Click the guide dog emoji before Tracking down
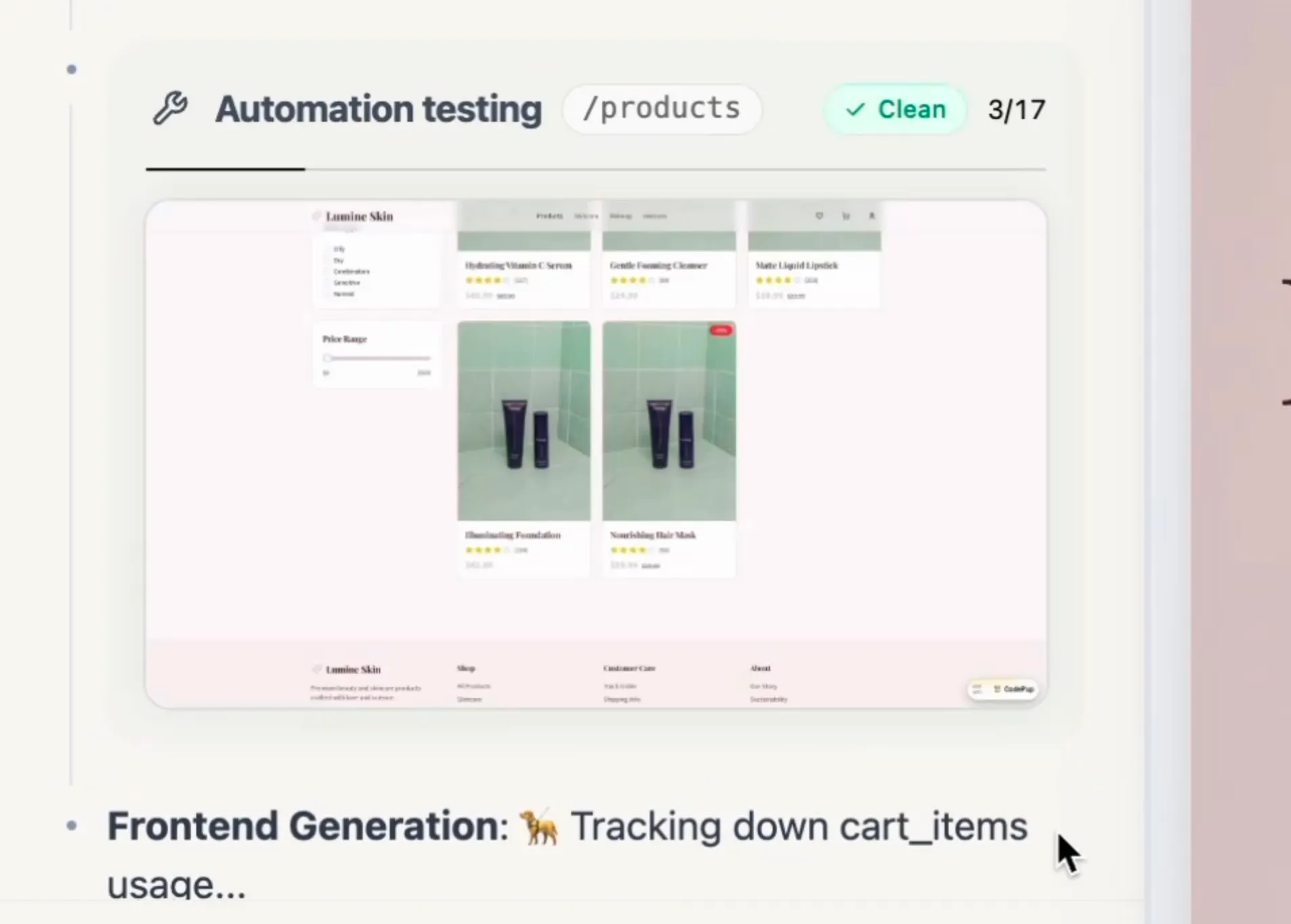The width and height of the screenshot is (1291, 924). (539, 827)
